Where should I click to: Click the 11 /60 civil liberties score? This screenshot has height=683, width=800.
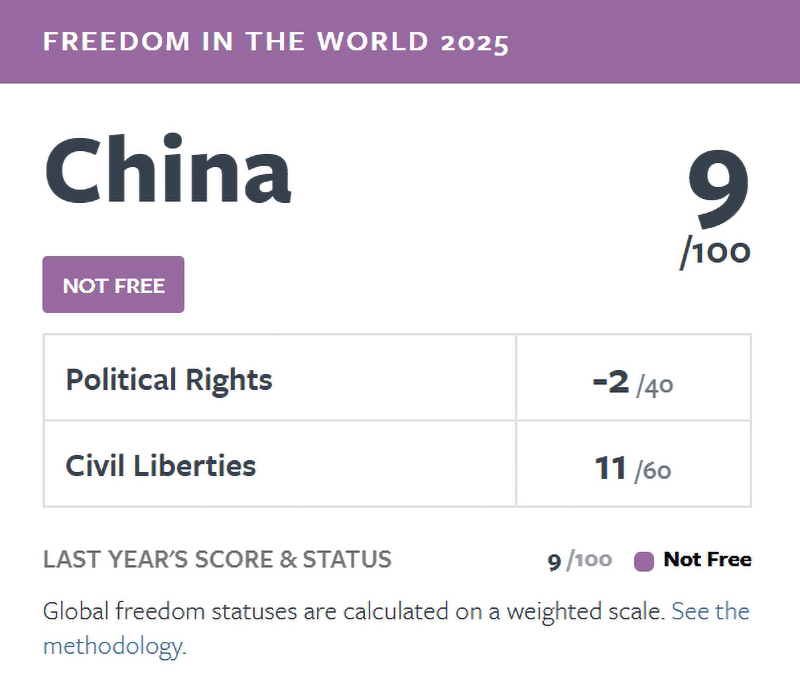[633, 468]
